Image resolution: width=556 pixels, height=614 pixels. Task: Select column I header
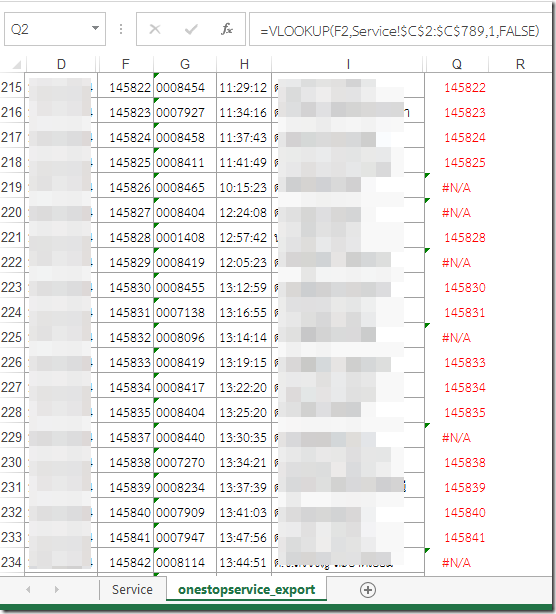(x=348, y=64)
